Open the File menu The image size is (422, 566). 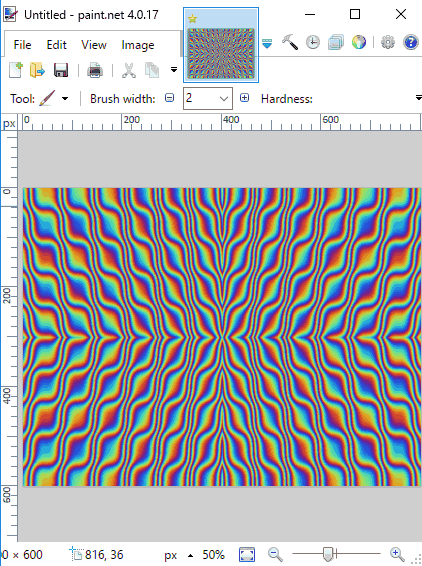(x=22, y=45)
